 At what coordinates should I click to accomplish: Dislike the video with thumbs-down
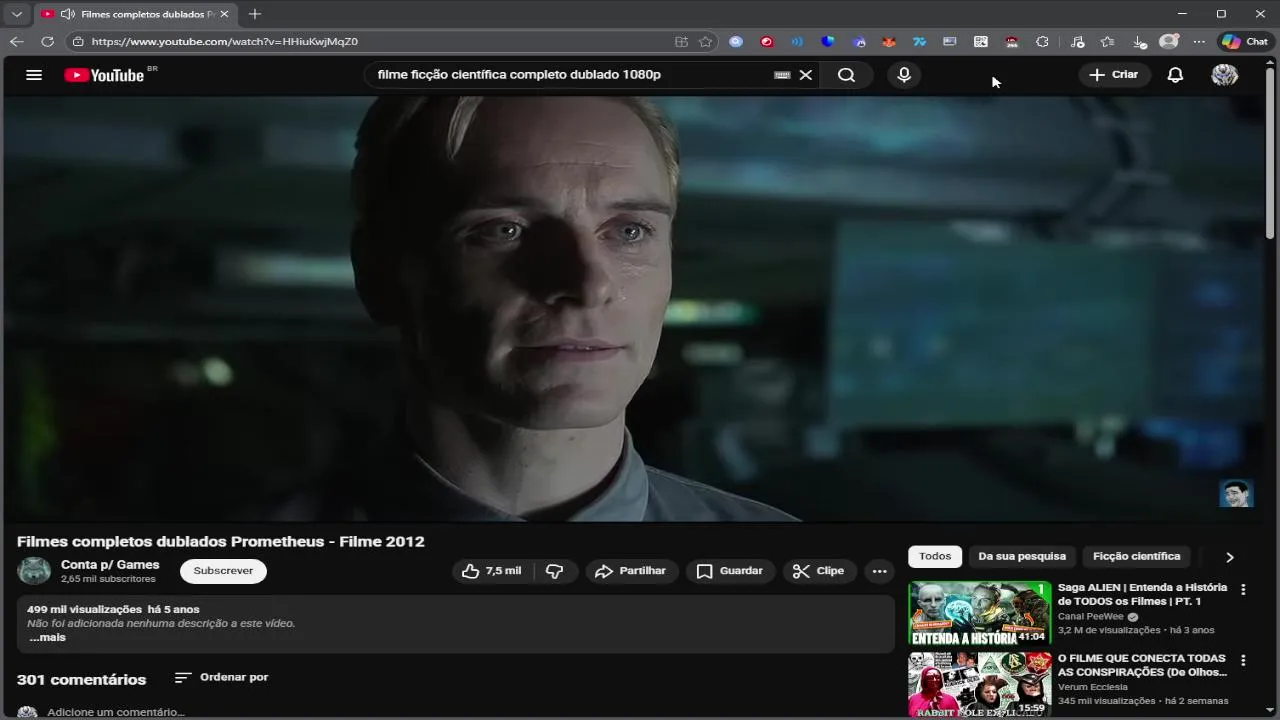coord(555,571)
